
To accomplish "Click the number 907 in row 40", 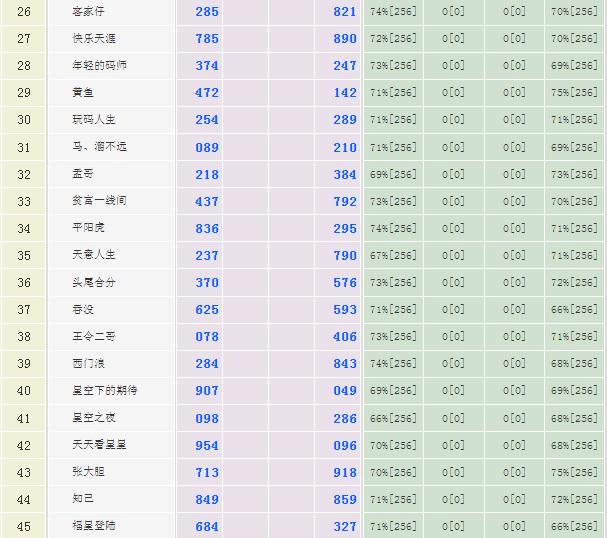I will (207, 391).
